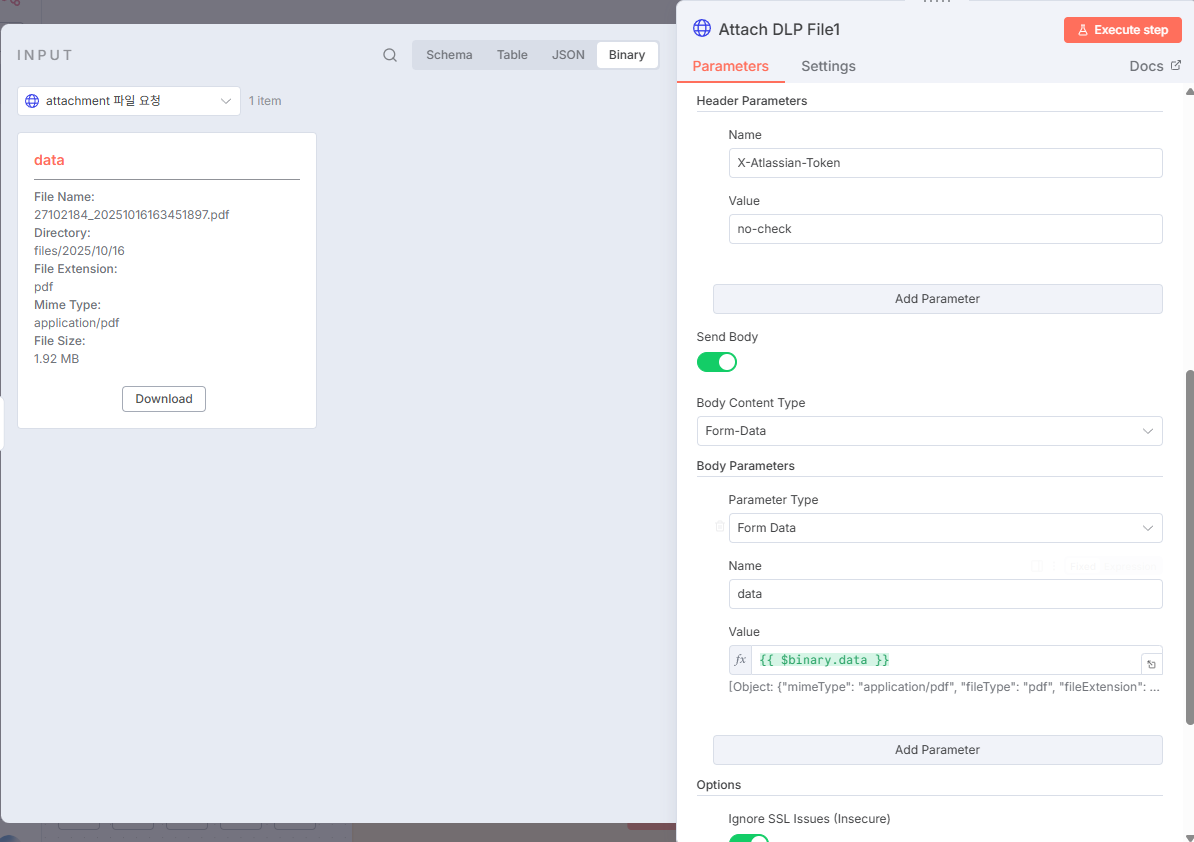Open the Settings tab of Attach DLP File1
Viewport: 1194px width, 842px height.
pyautogui.click(x=828, y=65)
